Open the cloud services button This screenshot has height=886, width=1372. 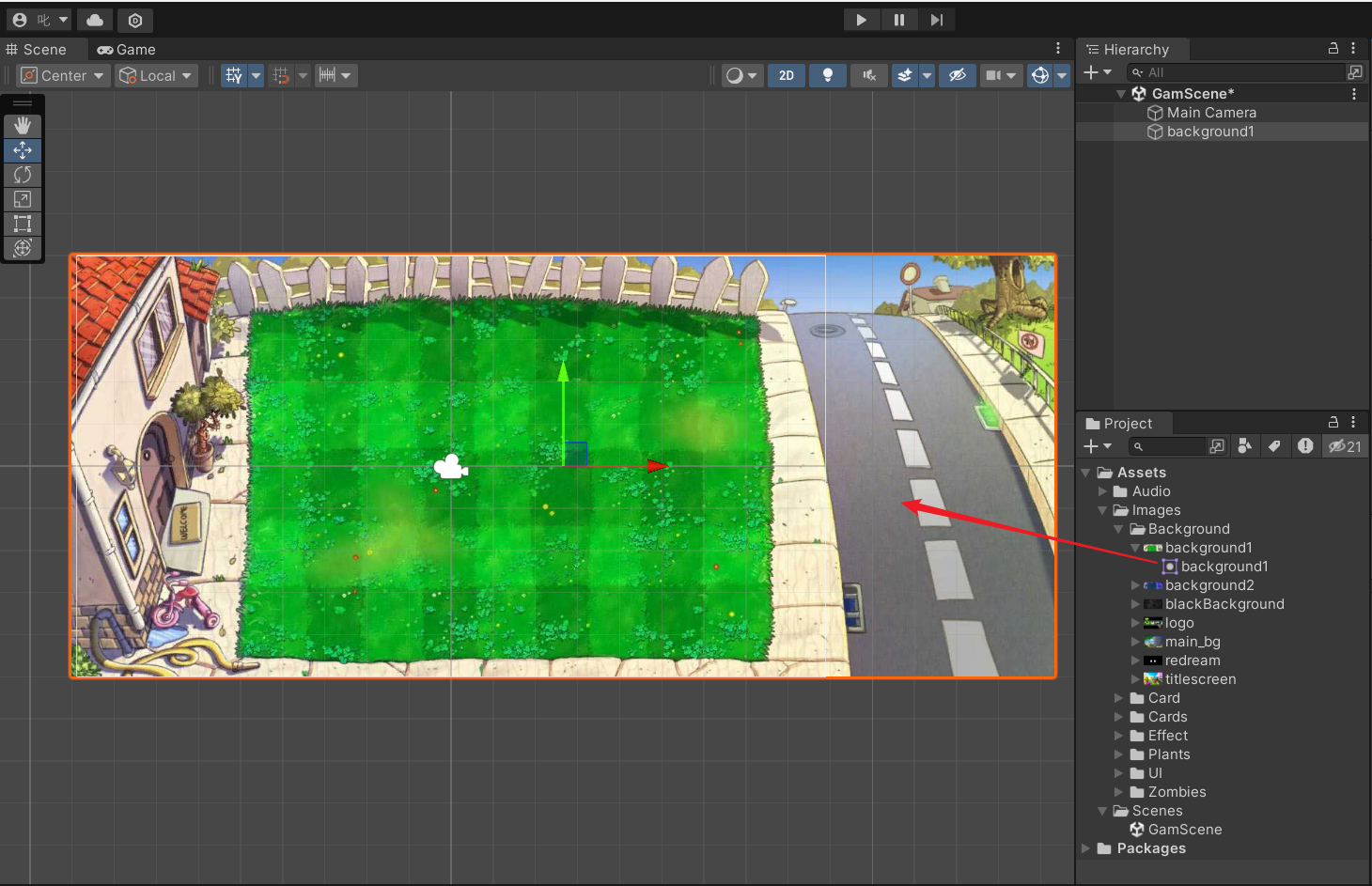coord(95,20)
